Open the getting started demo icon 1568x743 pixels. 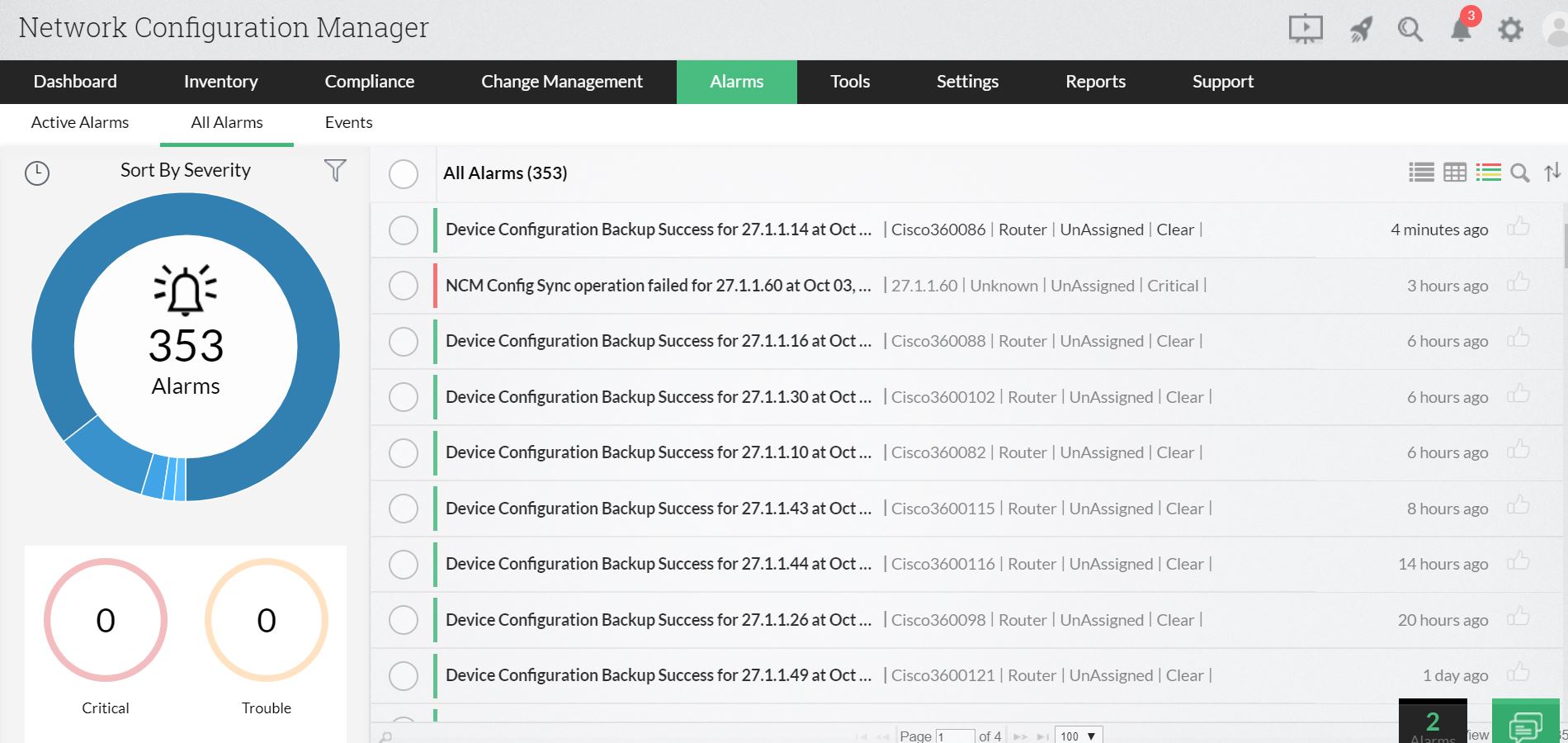click(1306, 29)
